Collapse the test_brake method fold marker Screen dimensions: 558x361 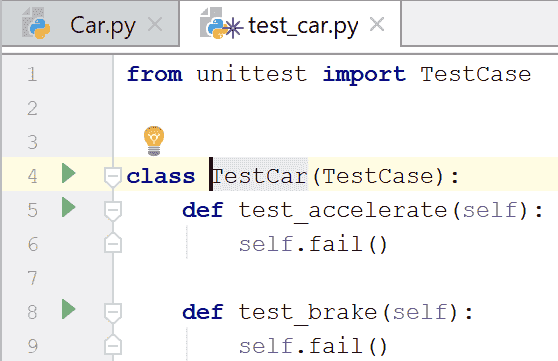[113, 313]
